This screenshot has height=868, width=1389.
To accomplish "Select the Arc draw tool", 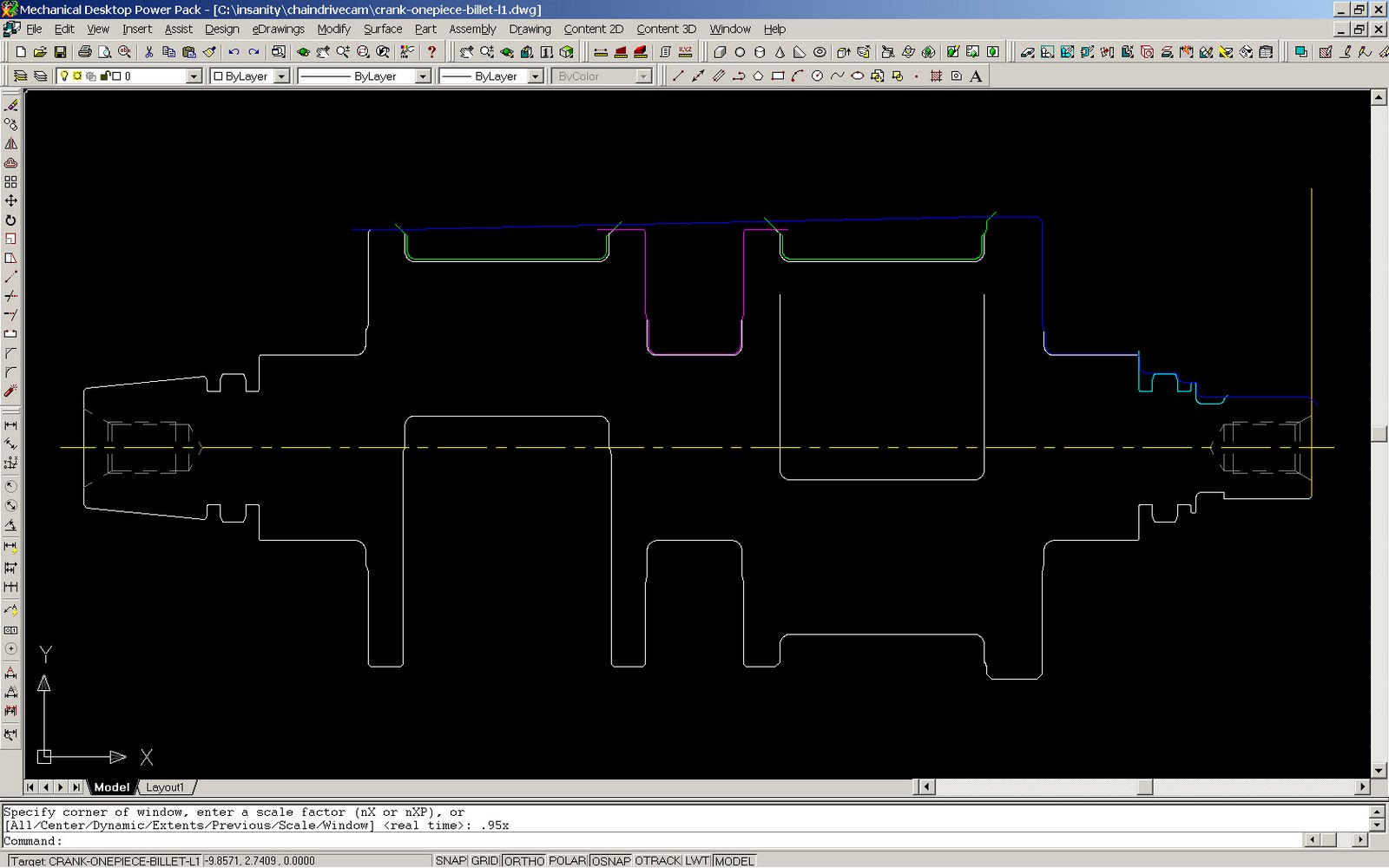I will 797,76.
